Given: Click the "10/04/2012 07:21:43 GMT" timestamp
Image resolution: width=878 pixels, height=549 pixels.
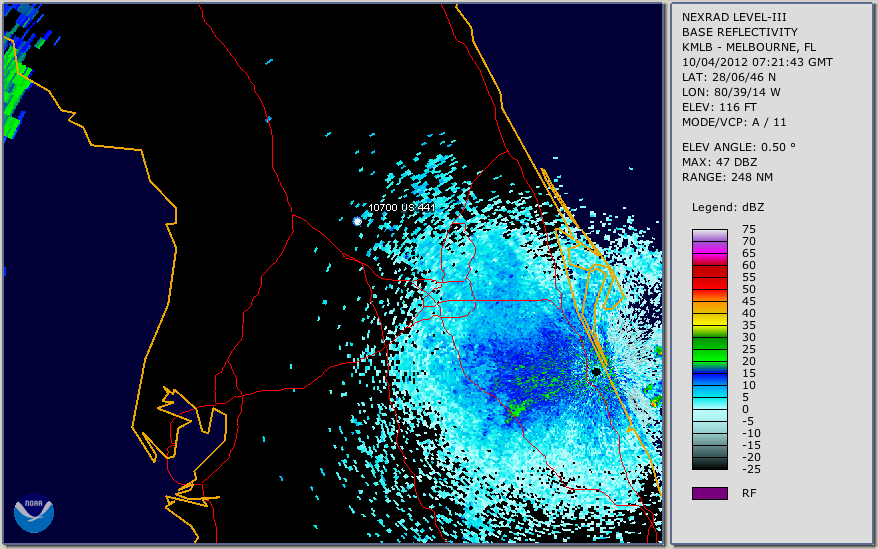Looking at the screenshot, I should pos(757,62).
